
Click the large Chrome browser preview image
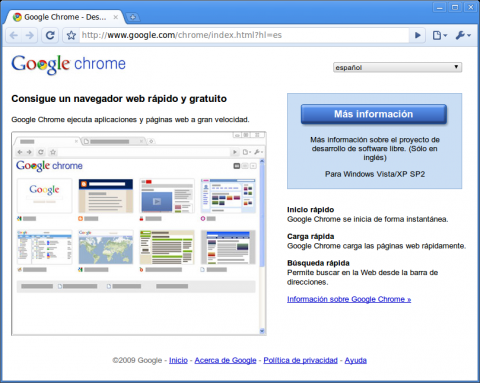click(x=139, y=233)
